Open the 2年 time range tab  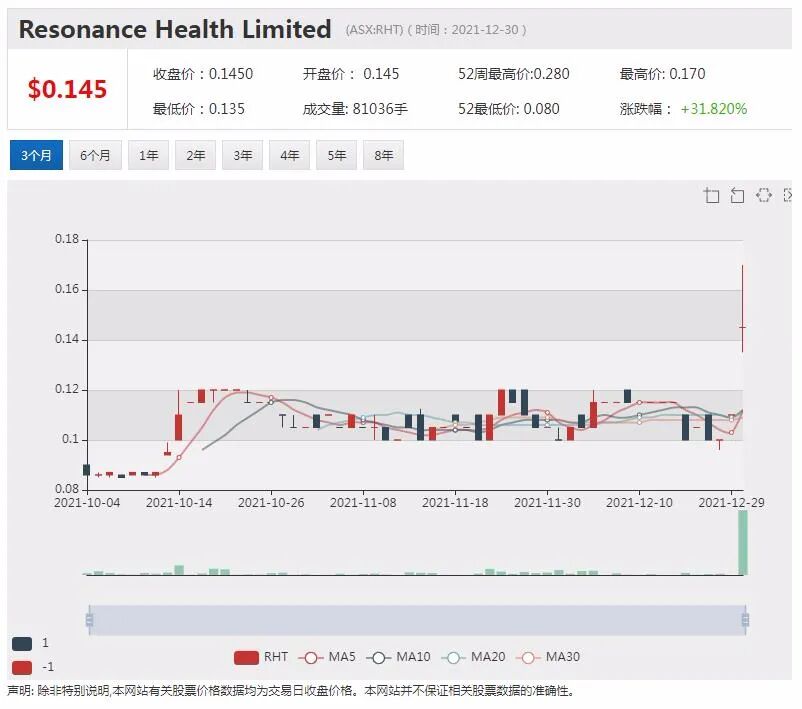[x=195, y=155]
